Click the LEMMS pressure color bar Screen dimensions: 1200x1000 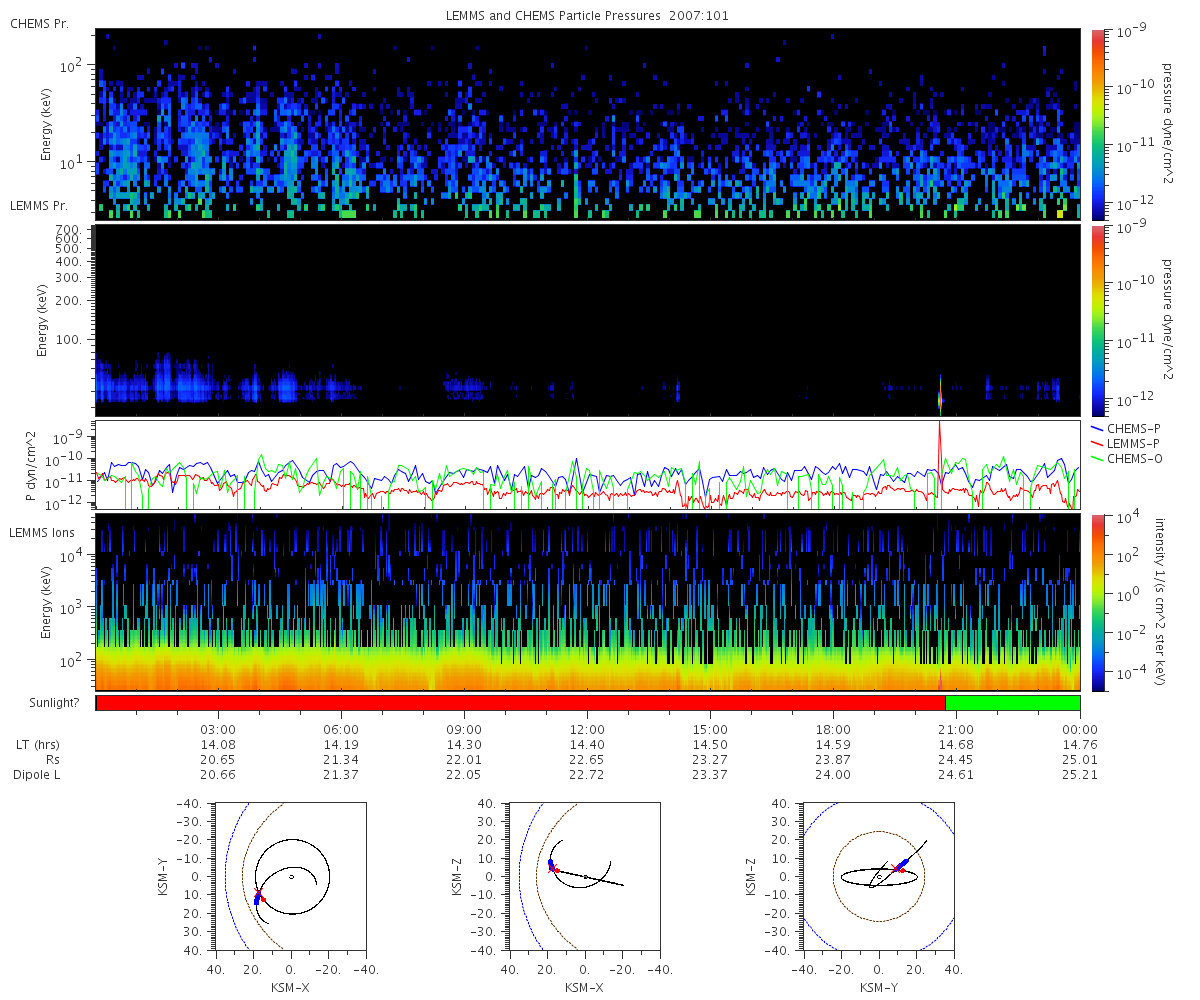point(1098,320)
